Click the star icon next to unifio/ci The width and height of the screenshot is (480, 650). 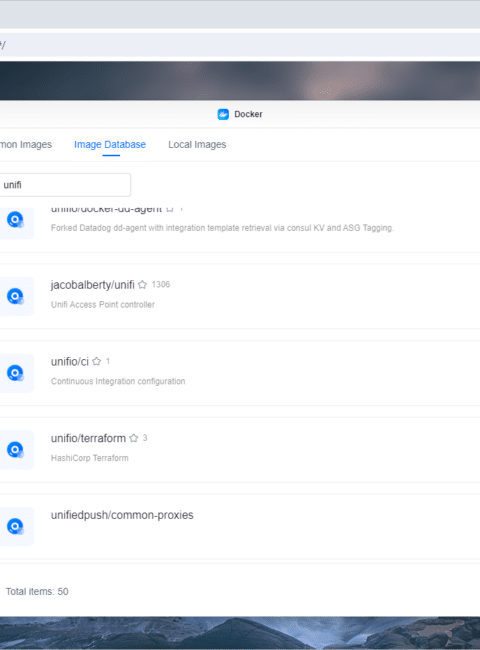[x=97, y=361]
